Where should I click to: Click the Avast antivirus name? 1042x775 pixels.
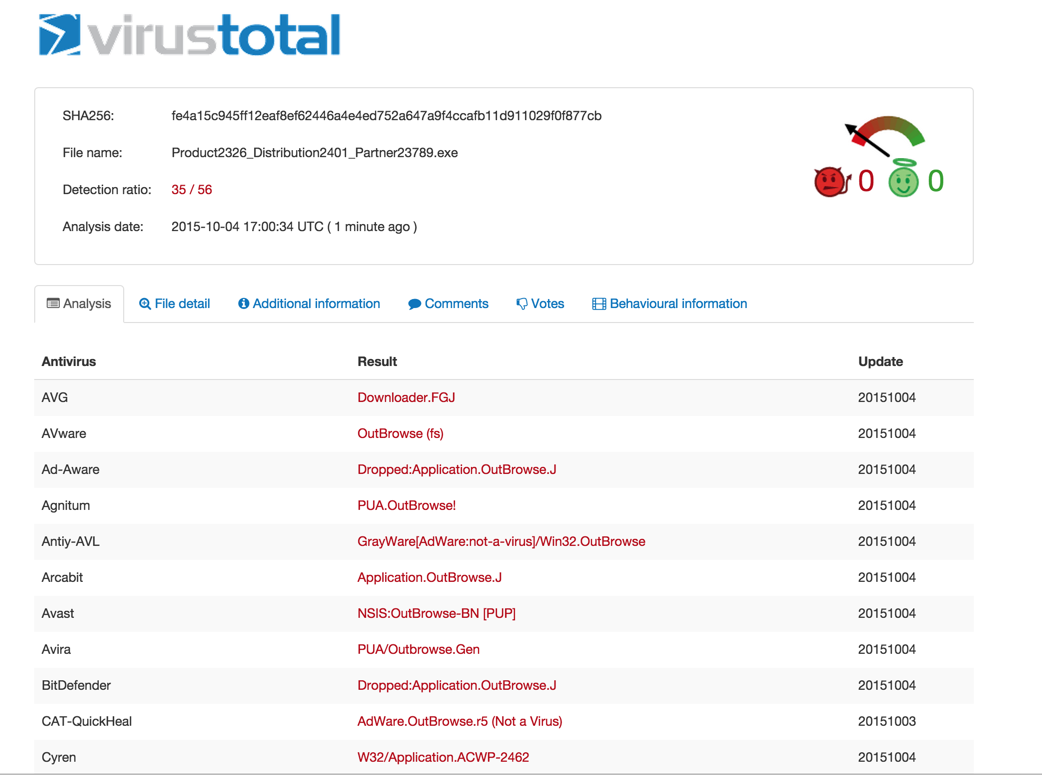(58, 613)
